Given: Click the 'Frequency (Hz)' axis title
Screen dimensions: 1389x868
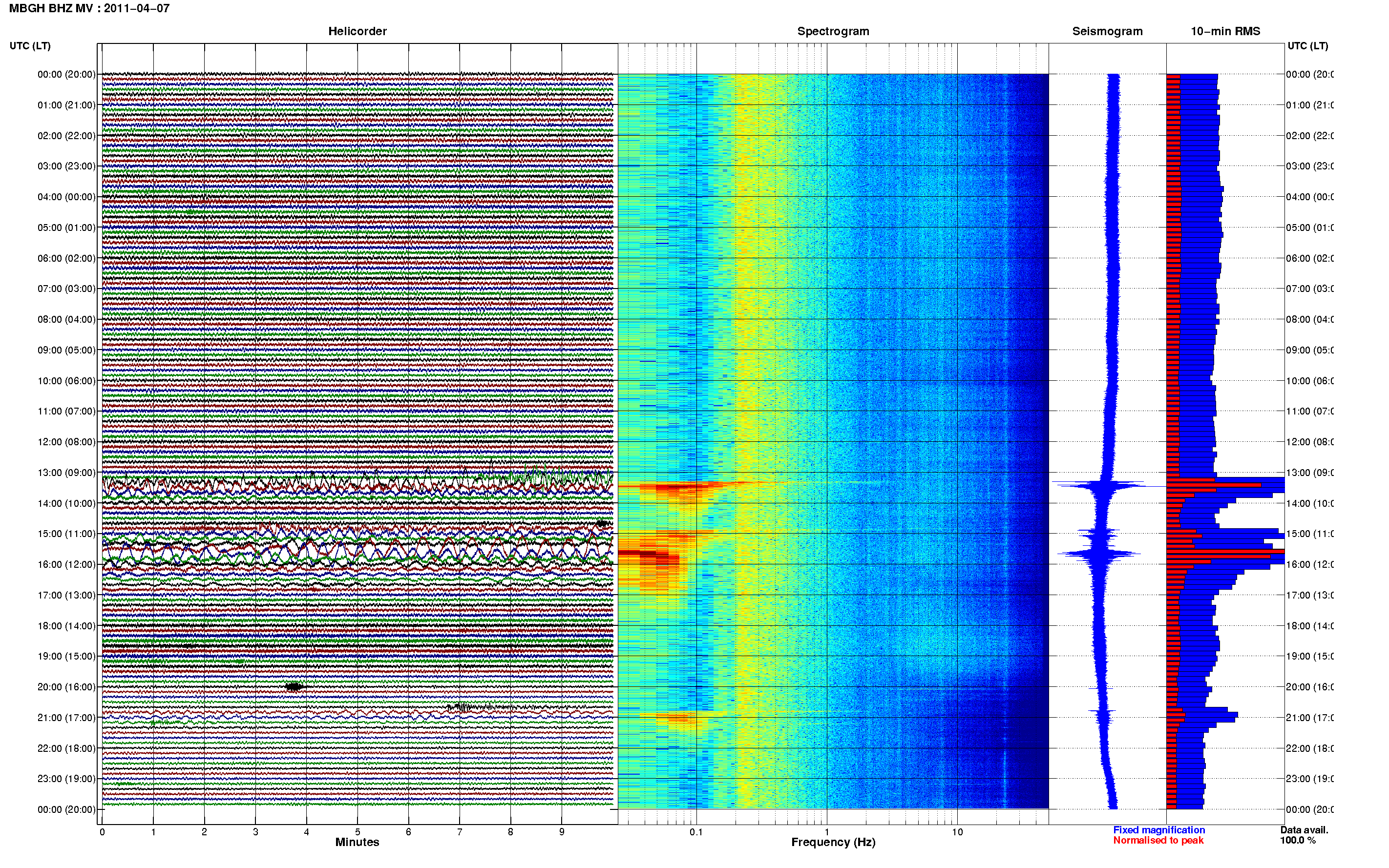Looking at the screenshot, I should (x=833, y=842).
